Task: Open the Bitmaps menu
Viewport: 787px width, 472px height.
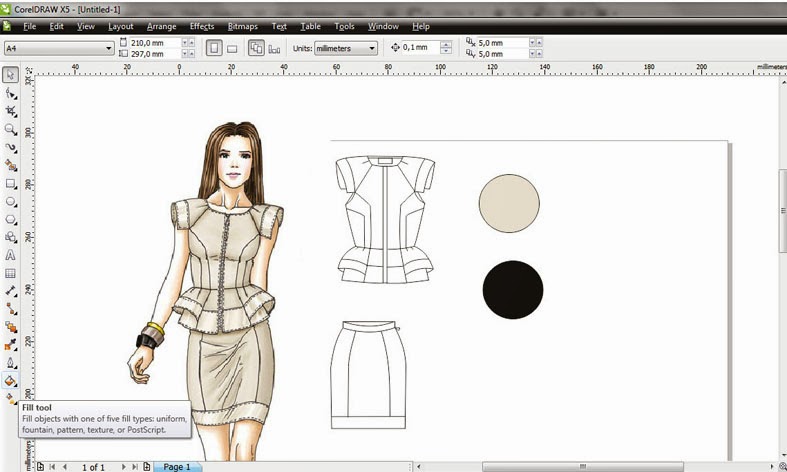Action: (242, 25)
